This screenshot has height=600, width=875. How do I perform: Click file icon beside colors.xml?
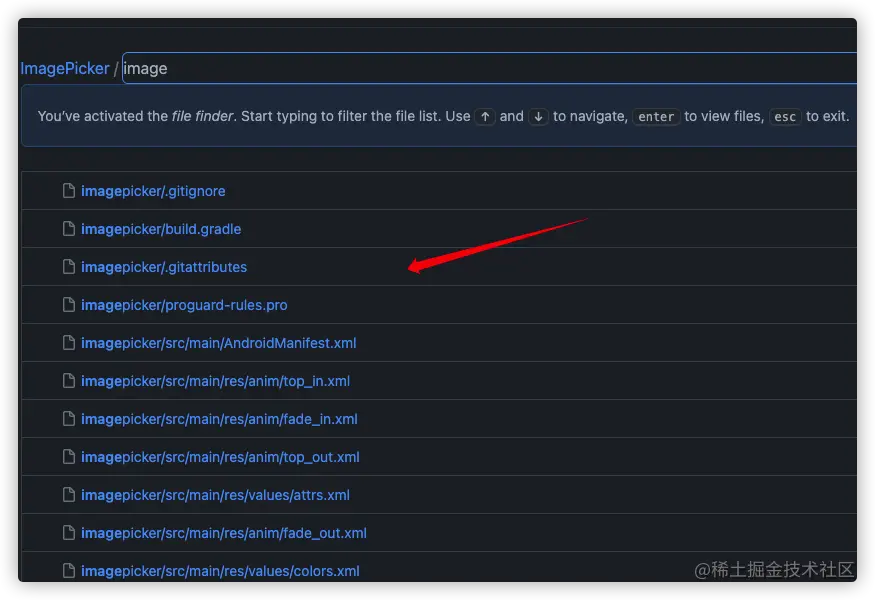click(69, 570)
